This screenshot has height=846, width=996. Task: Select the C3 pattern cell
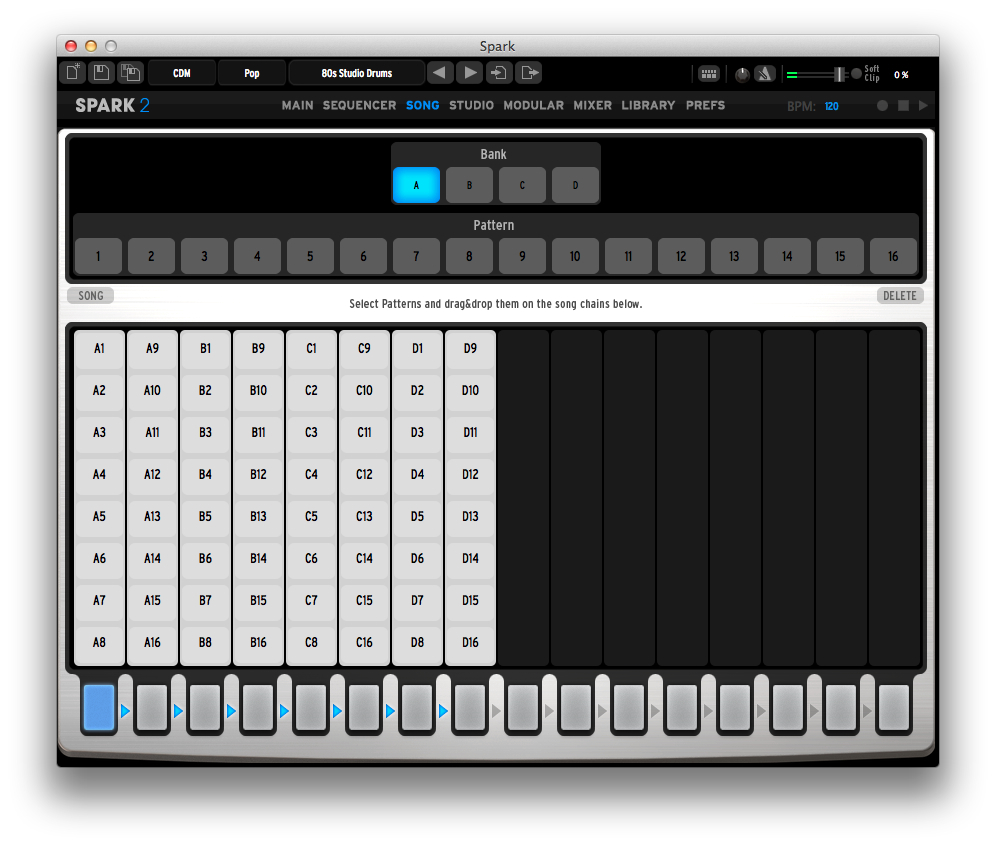click(x=311, y=433)
